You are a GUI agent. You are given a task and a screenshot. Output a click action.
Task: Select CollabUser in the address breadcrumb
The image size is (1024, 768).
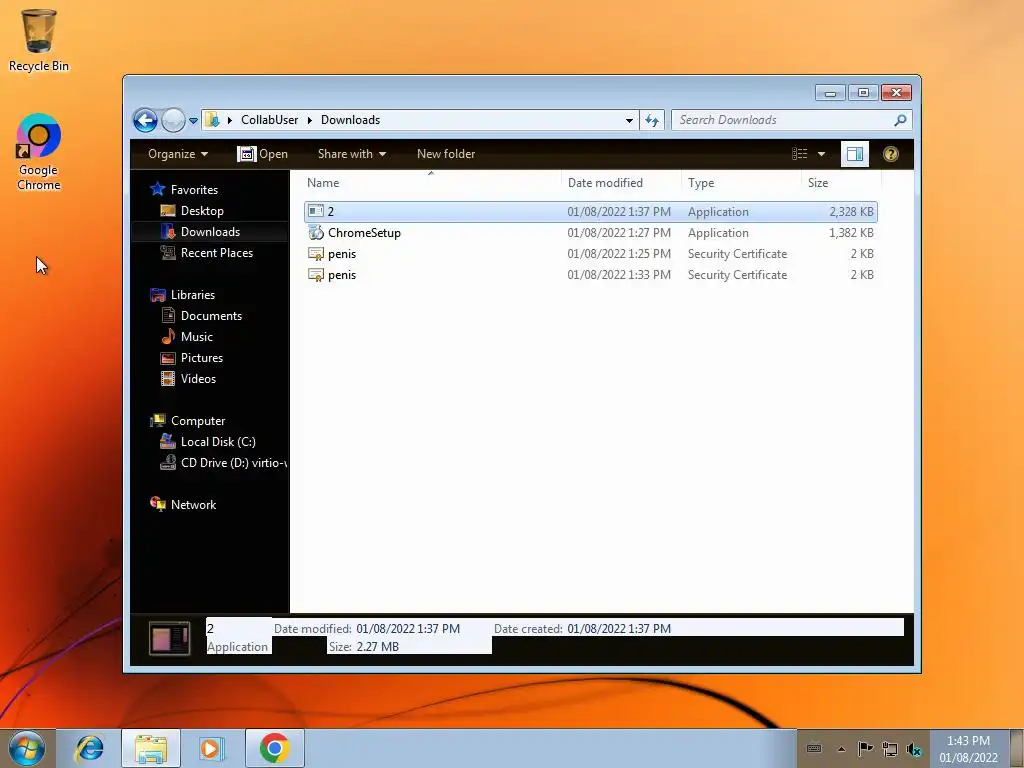click(x=269, y=120)
